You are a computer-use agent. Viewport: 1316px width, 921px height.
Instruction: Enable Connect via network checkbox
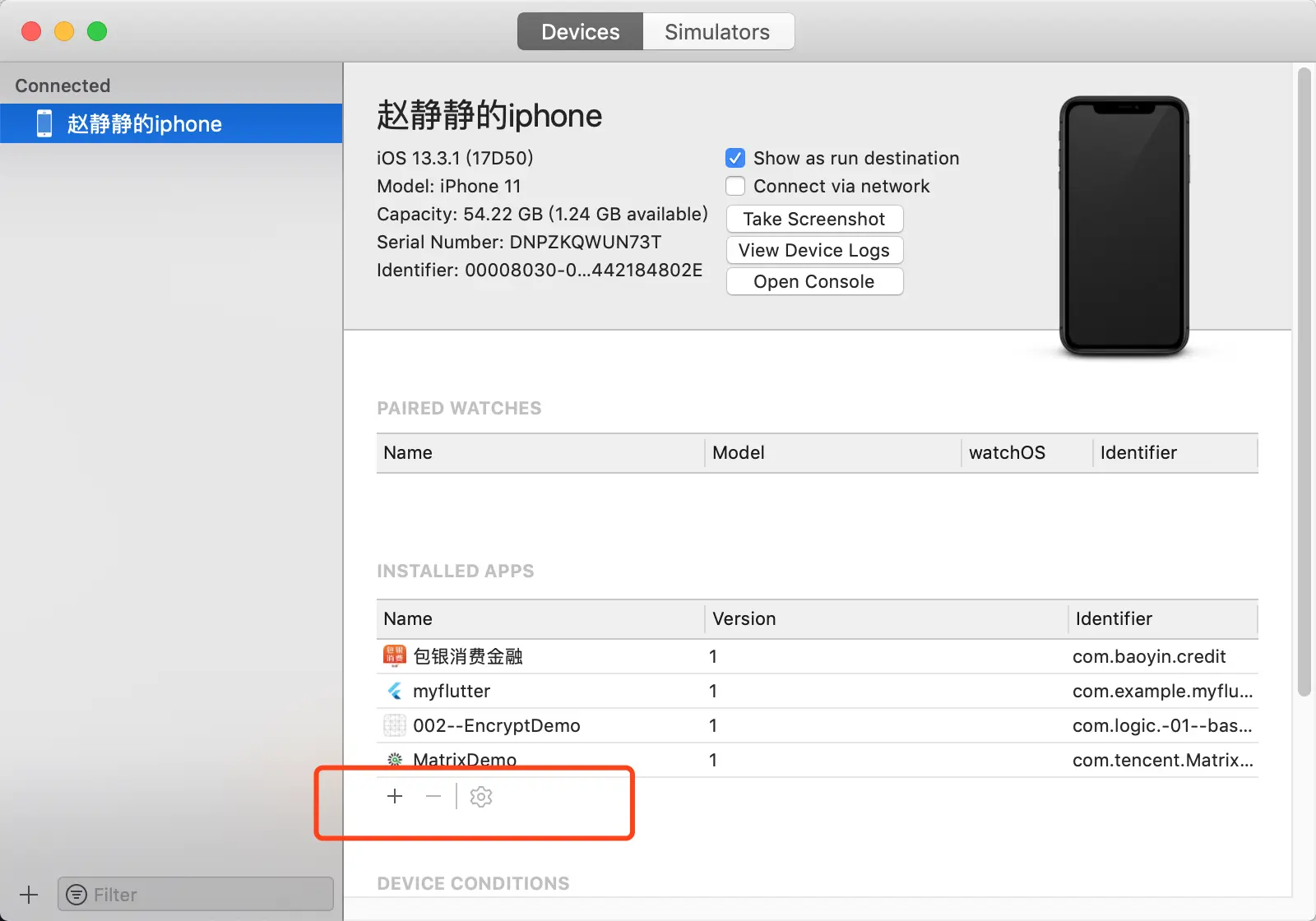(735, 186)
